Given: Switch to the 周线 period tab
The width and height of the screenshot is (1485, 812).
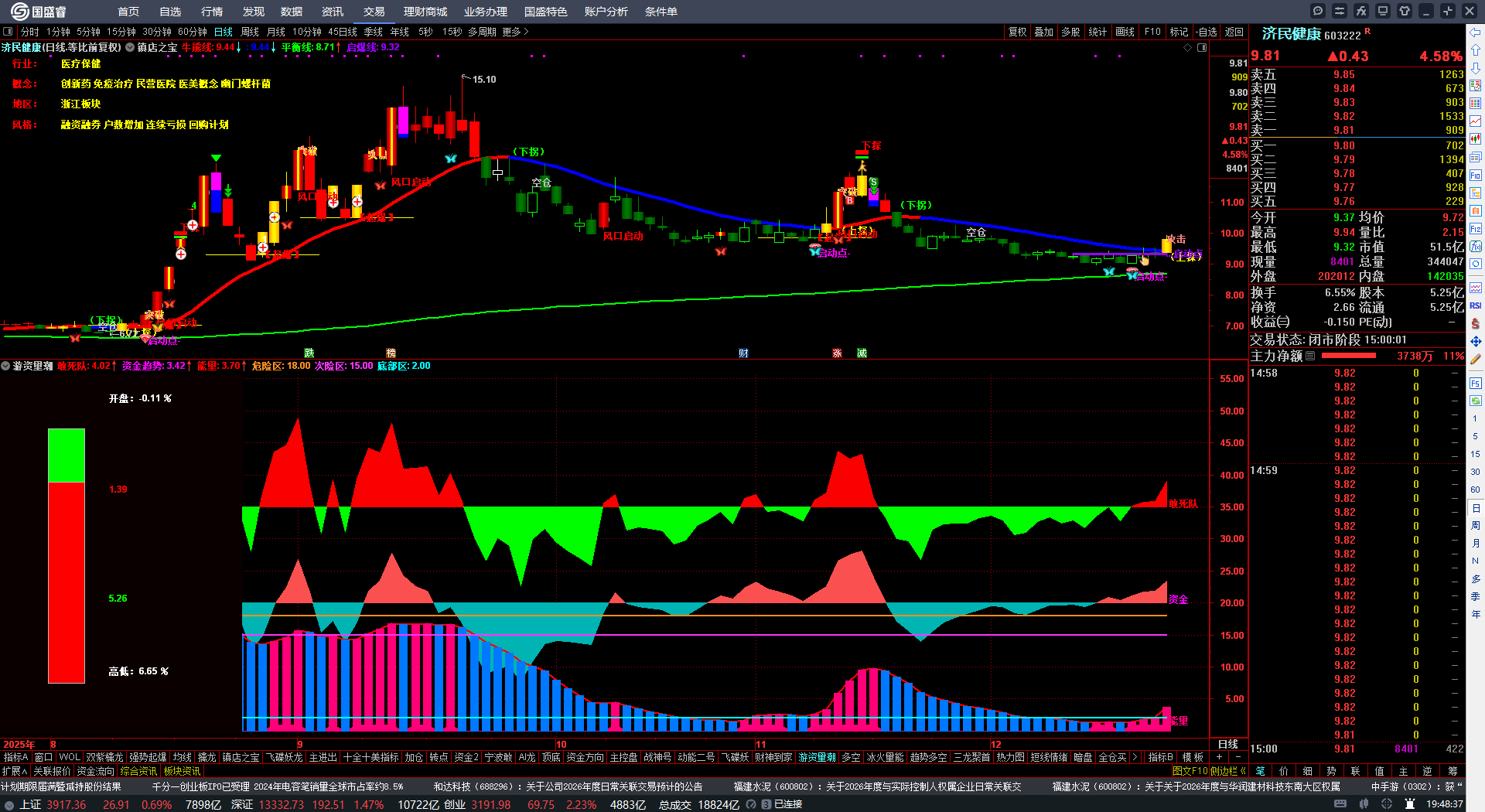Looking at the screenshot, I should (250, 32).
